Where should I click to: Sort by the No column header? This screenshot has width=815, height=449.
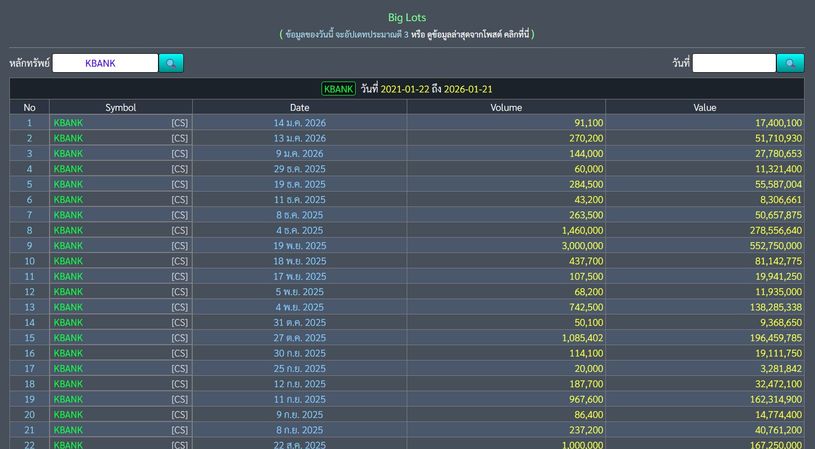pyautogui.click(x=29, y=107)
